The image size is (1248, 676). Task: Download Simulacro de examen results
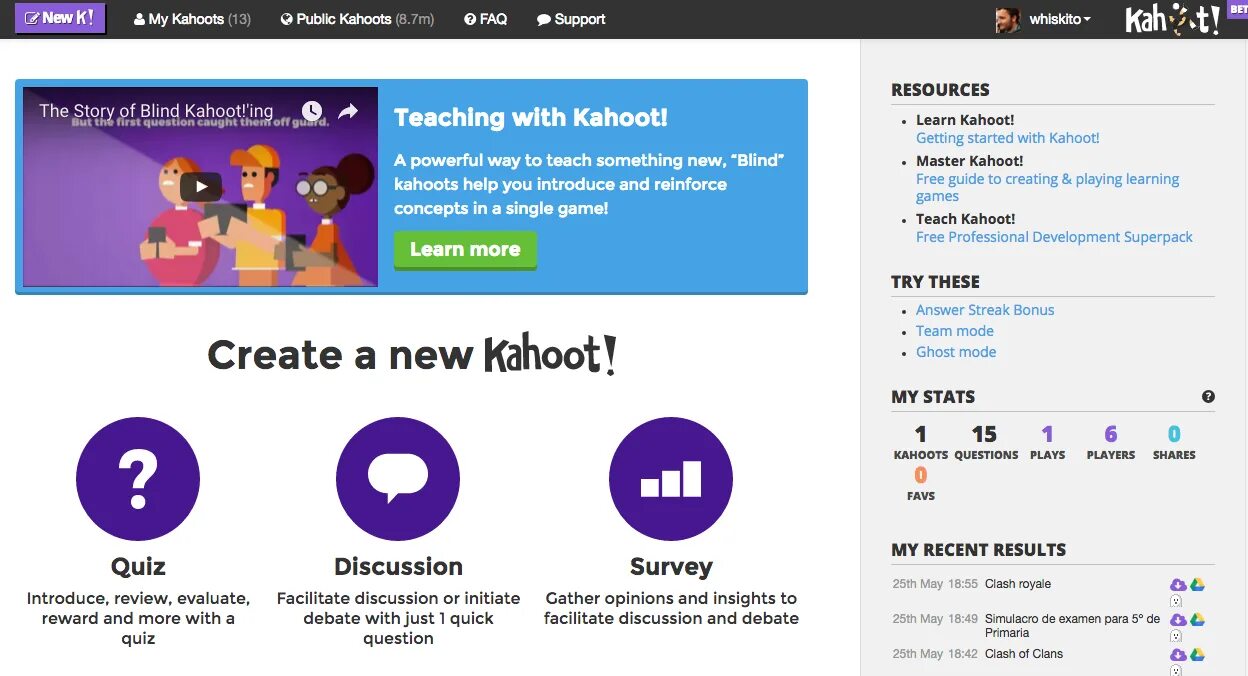click(x=1178, y=620)
